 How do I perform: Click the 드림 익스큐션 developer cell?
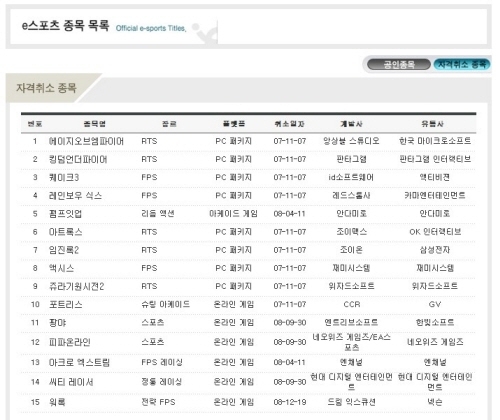pyautogui.click(x=351, y=402)
